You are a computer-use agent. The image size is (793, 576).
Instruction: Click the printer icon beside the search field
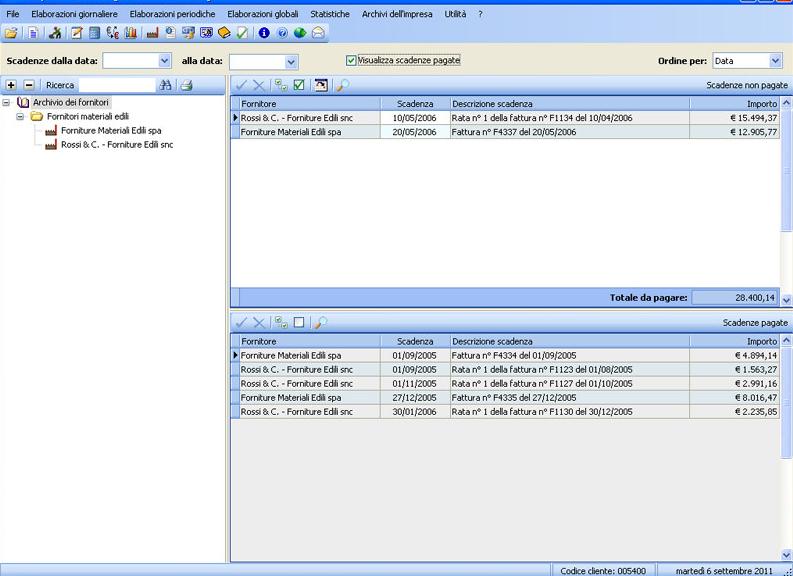[186, 86]
